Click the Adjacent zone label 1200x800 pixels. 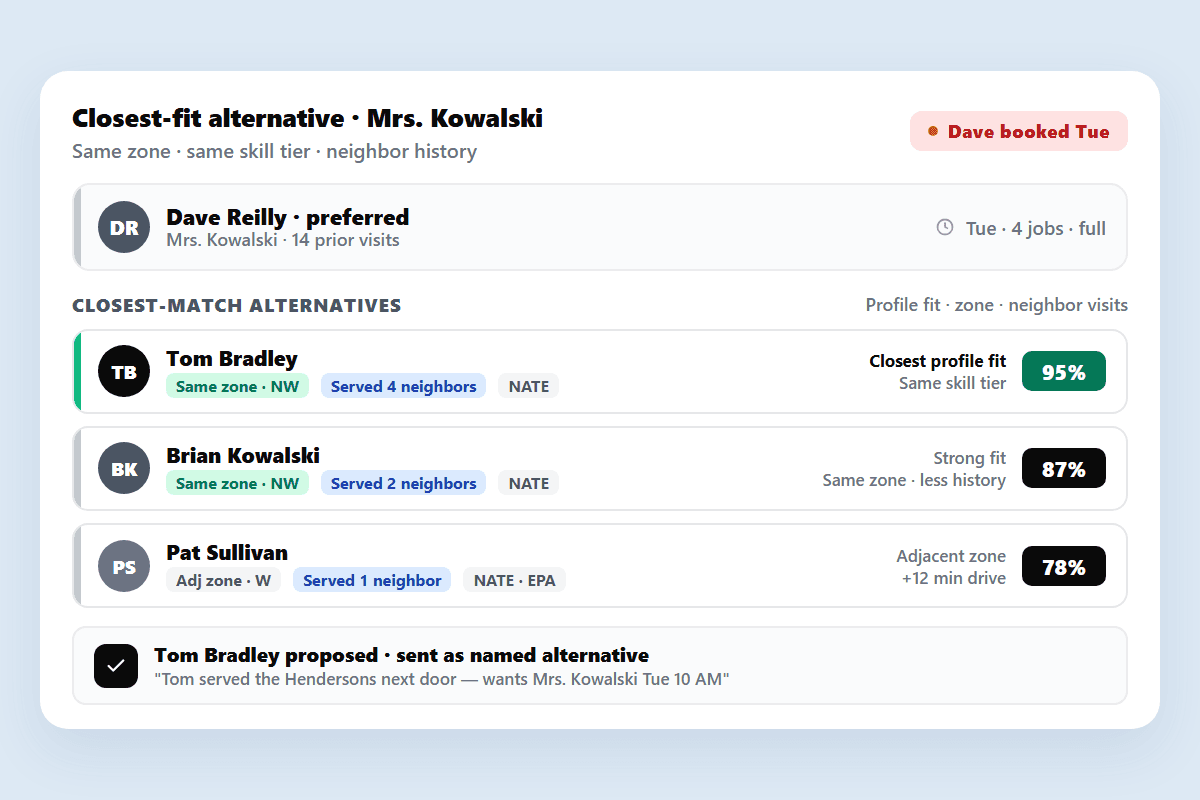[x=951, y=556]
